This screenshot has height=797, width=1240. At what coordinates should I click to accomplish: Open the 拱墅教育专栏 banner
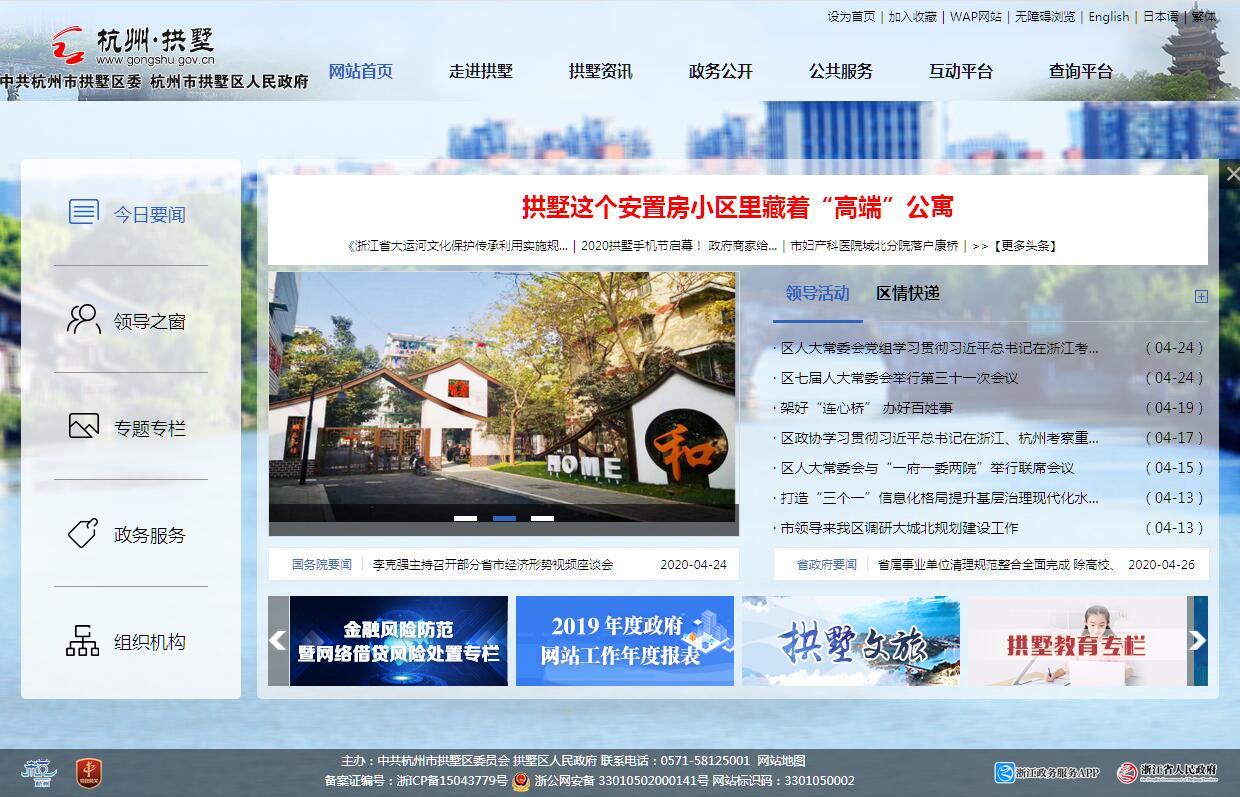[1076, 641]
